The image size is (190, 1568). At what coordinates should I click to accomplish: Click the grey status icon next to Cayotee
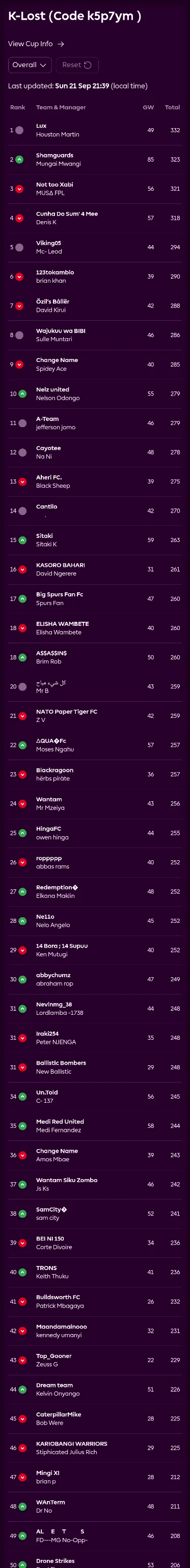point(22,453)
